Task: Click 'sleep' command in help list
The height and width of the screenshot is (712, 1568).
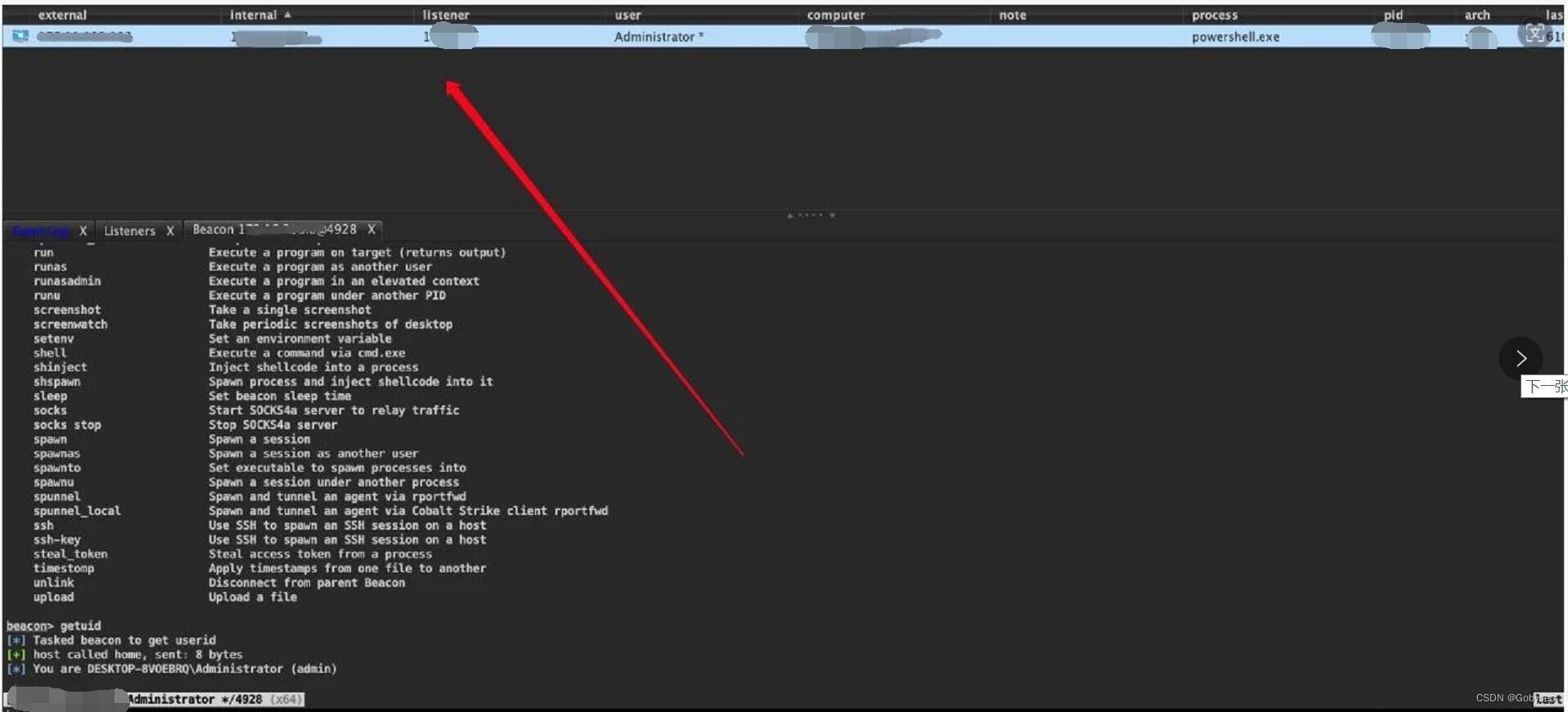Action: point(50,396)
